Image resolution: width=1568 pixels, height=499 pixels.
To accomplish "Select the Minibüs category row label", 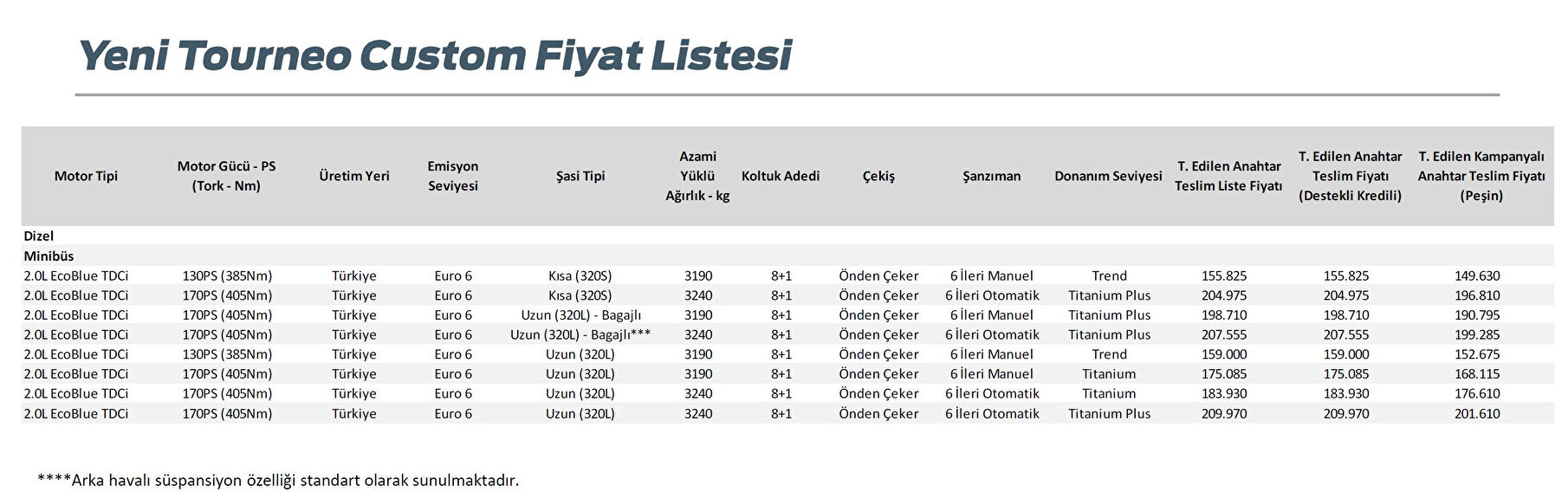I will (49, 256).
